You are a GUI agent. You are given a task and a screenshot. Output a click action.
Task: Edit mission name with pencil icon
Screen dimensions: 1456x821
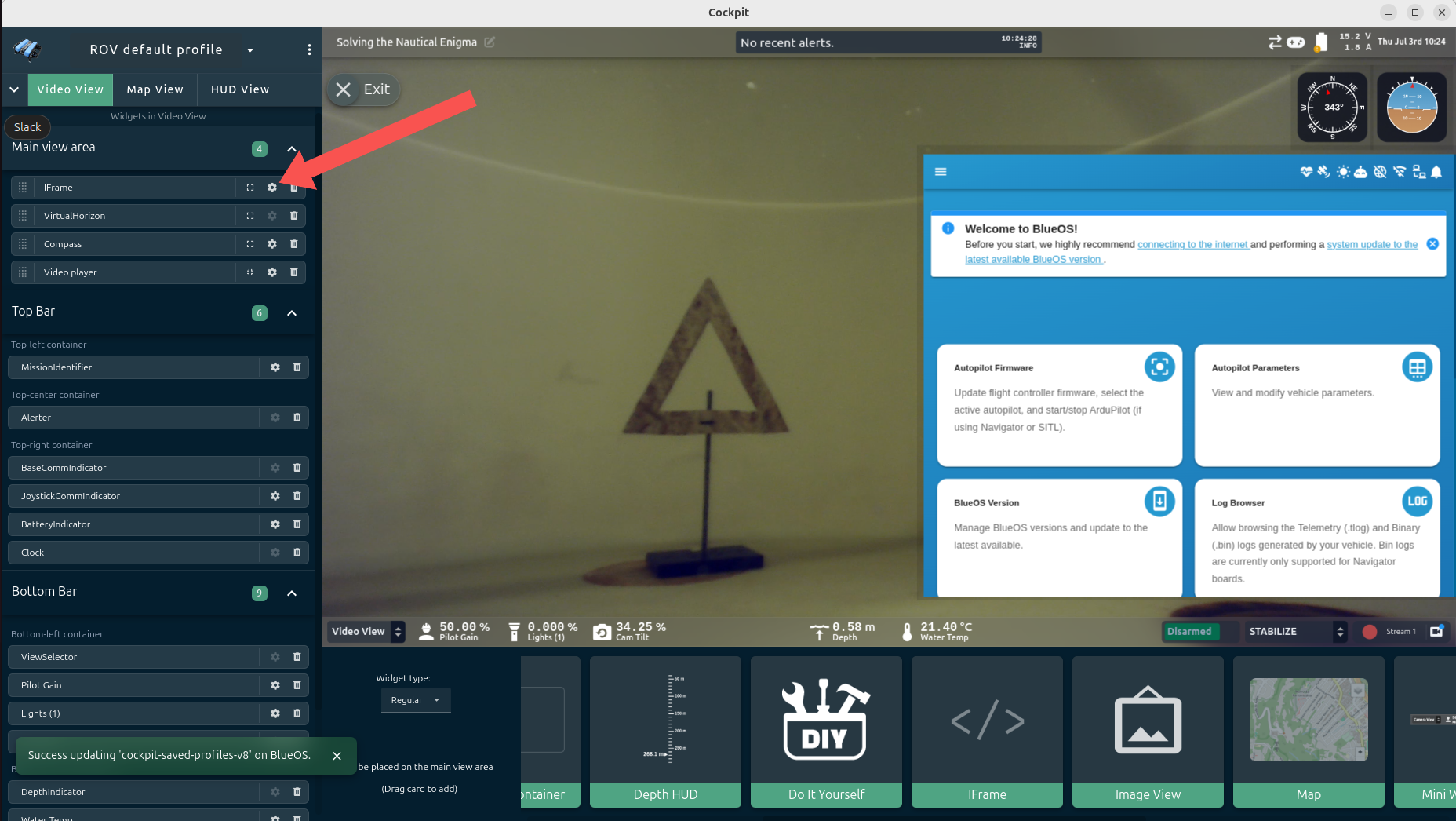(x=490, y=42)
